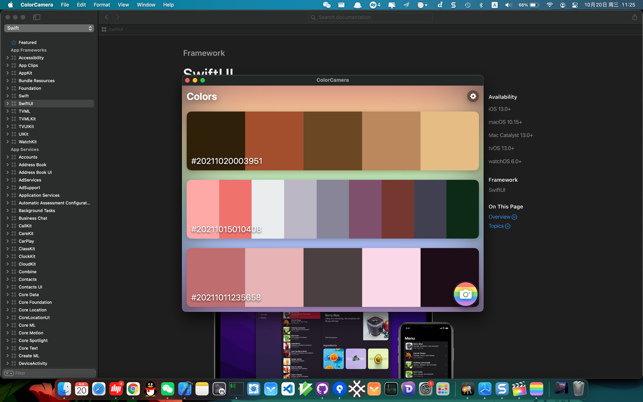Click the share button in documentation toolbar
The image size is (643, 402).
pos(634,17)
